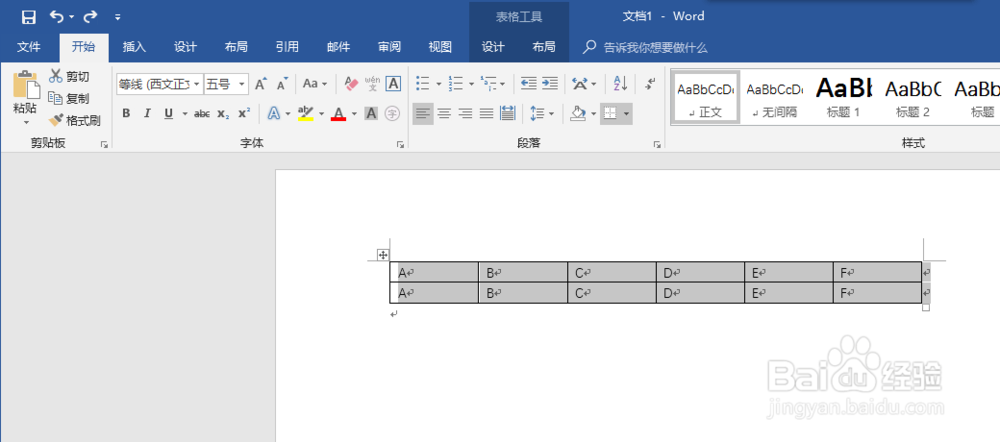Click the numbering list icon
The height and width of the screenshot is (442, 1000).
[456, 84]
